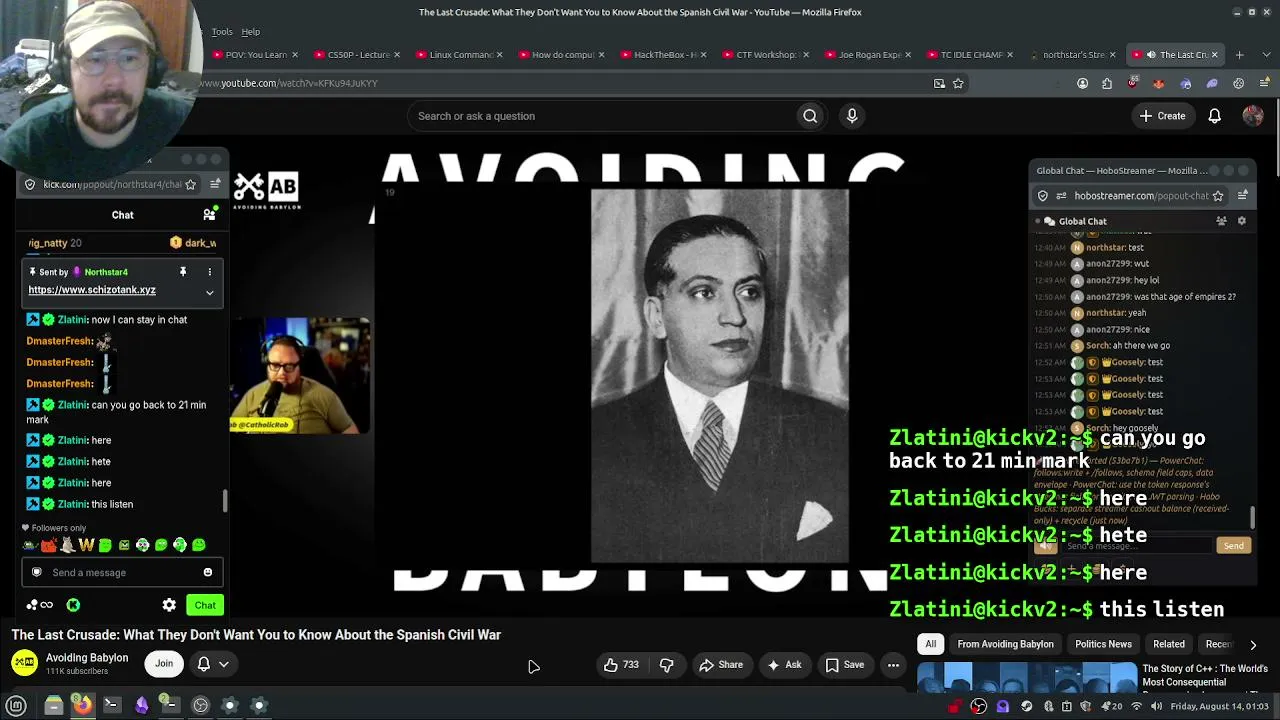Switch to the Linux Command tab
This screenshot has width=1280, height=720.
coord(460,55)
